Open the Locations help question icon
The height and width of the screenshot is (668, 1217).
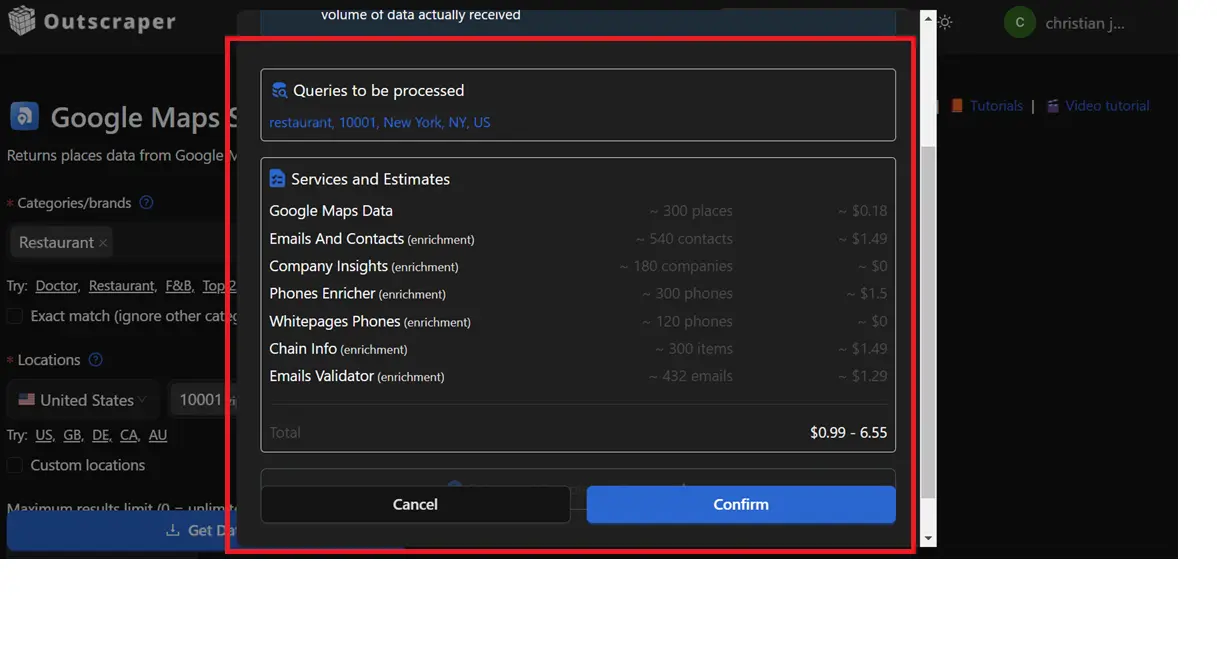[x=96, y=360]
